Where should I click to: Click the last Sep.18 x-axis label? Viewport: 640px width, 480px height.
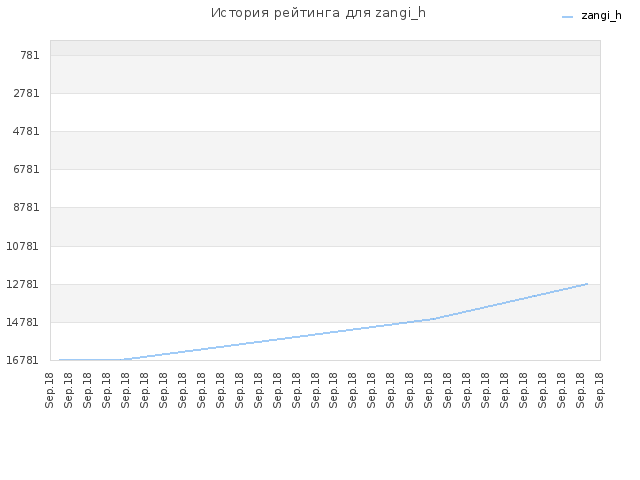tap(599, 390)
